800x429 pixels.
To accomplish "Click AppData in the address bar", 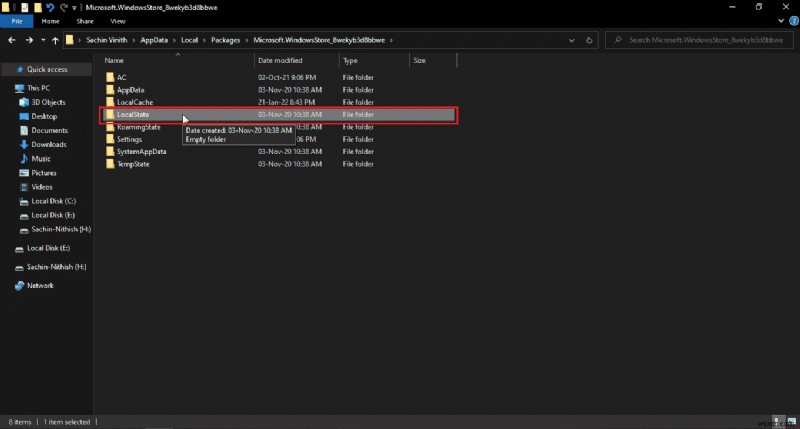I will point(154,40).
